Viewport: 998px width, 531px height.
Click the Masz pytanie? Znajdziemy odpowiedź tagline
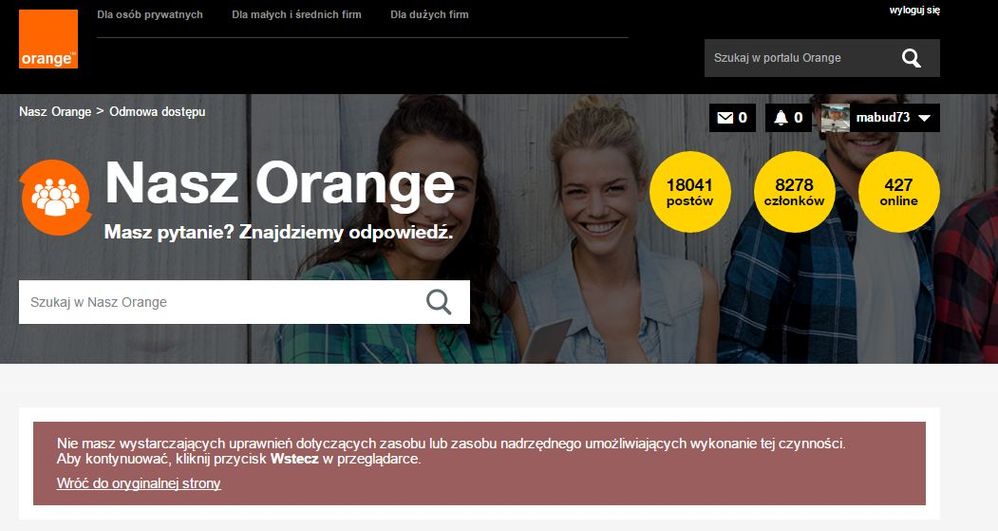pyautogui.click(x=279, y=232)
